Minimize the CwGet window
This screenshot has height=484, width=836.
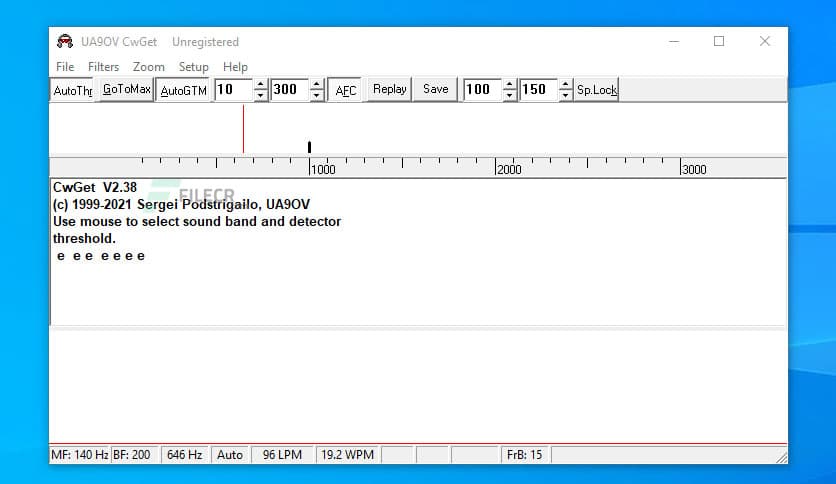click(674, 41)
